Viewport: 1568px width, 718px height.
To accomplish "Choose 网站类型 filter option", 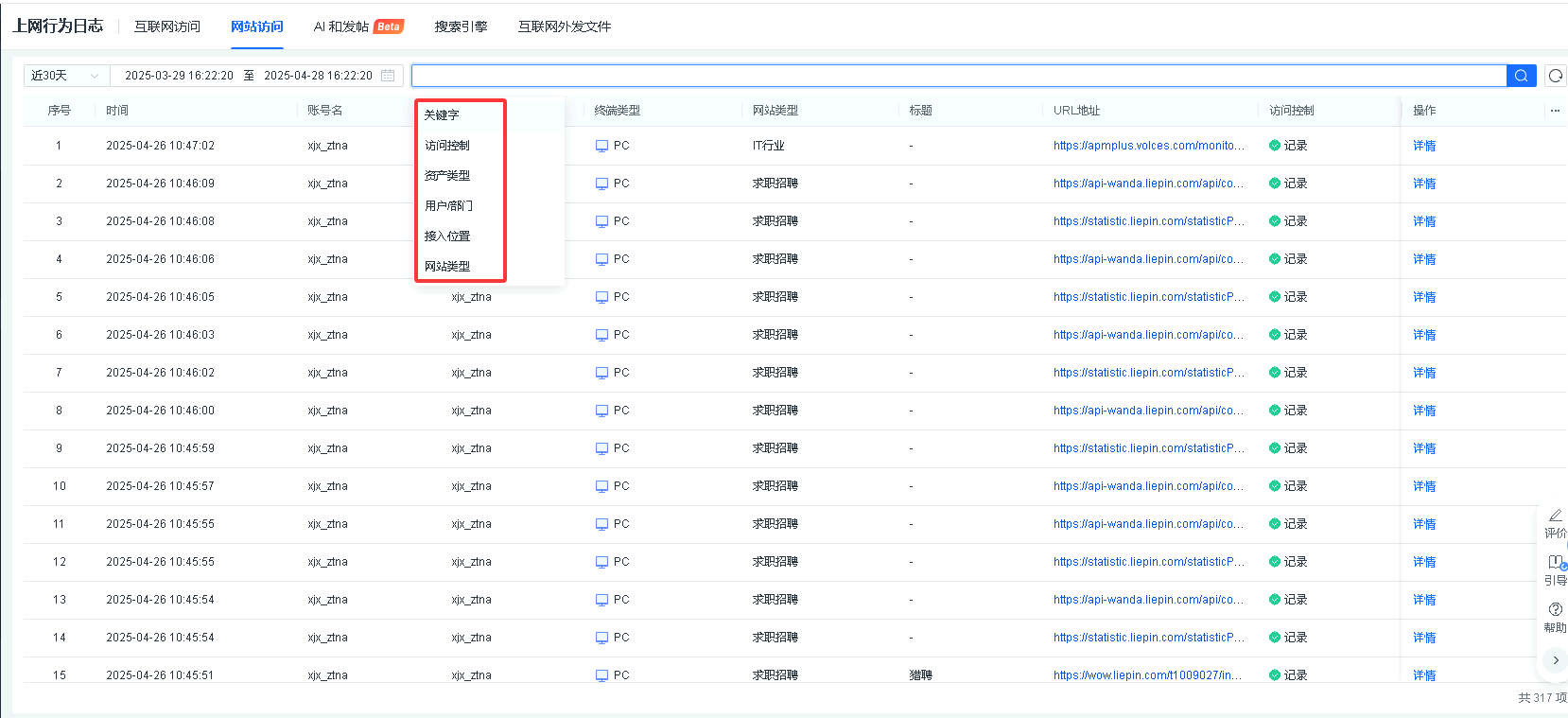I will [447, 267].
